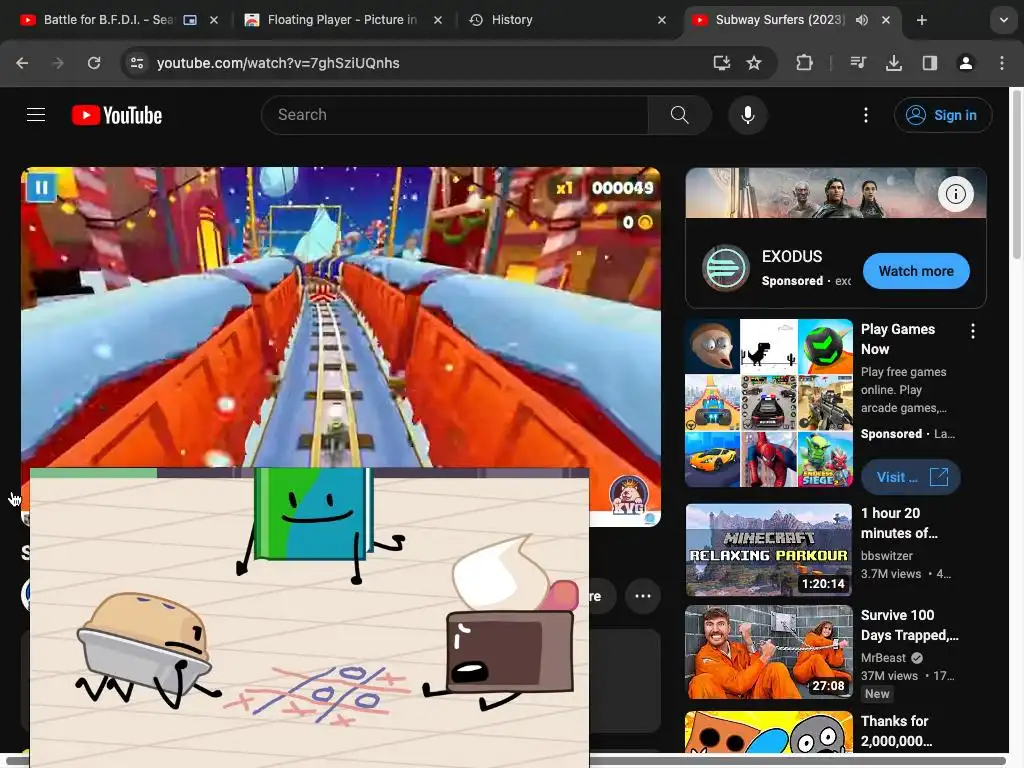This screenshot has width=1024, height=768.
Task: Open the browser downloads icon
Action: (x=894, y=63)
